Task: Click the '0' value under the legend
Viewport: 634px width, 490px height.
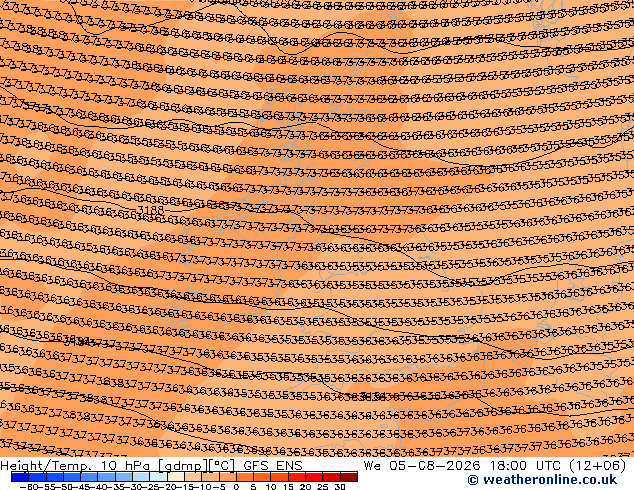Action: coord(237,487)
